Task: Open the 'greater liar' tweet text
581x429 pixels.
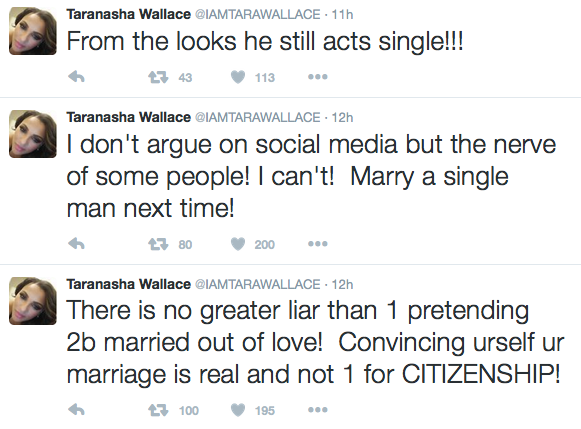Action: (315, 342)
